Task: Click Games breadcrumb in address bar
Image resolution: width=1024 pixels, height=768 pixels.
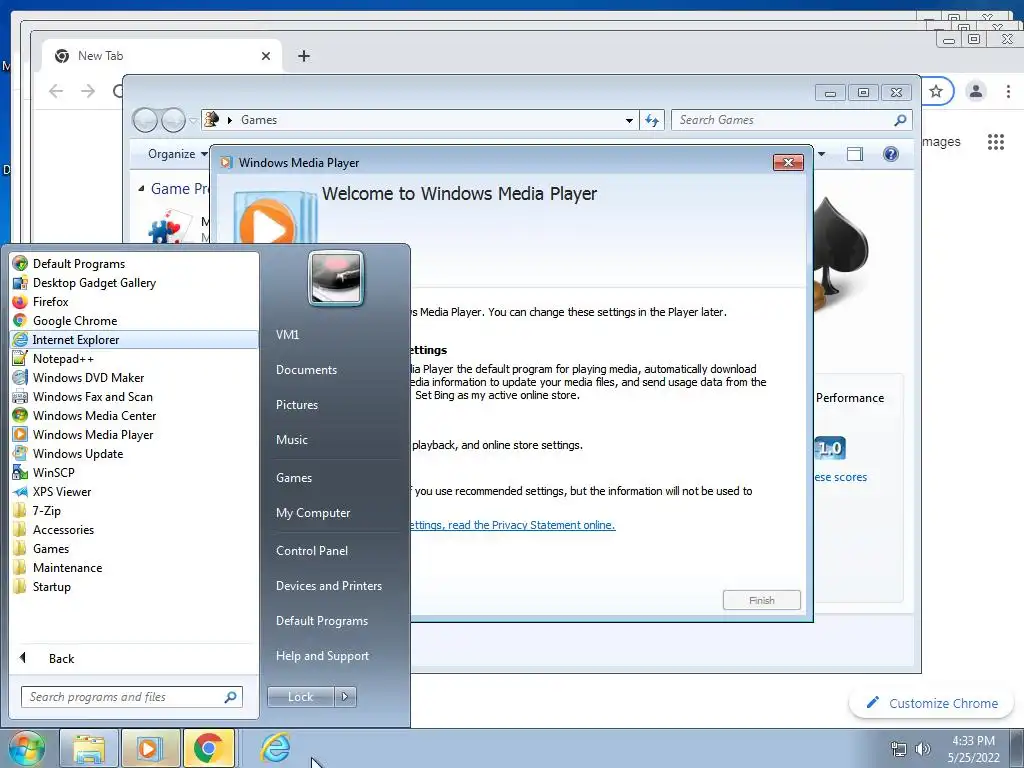Action: point(259,120)
